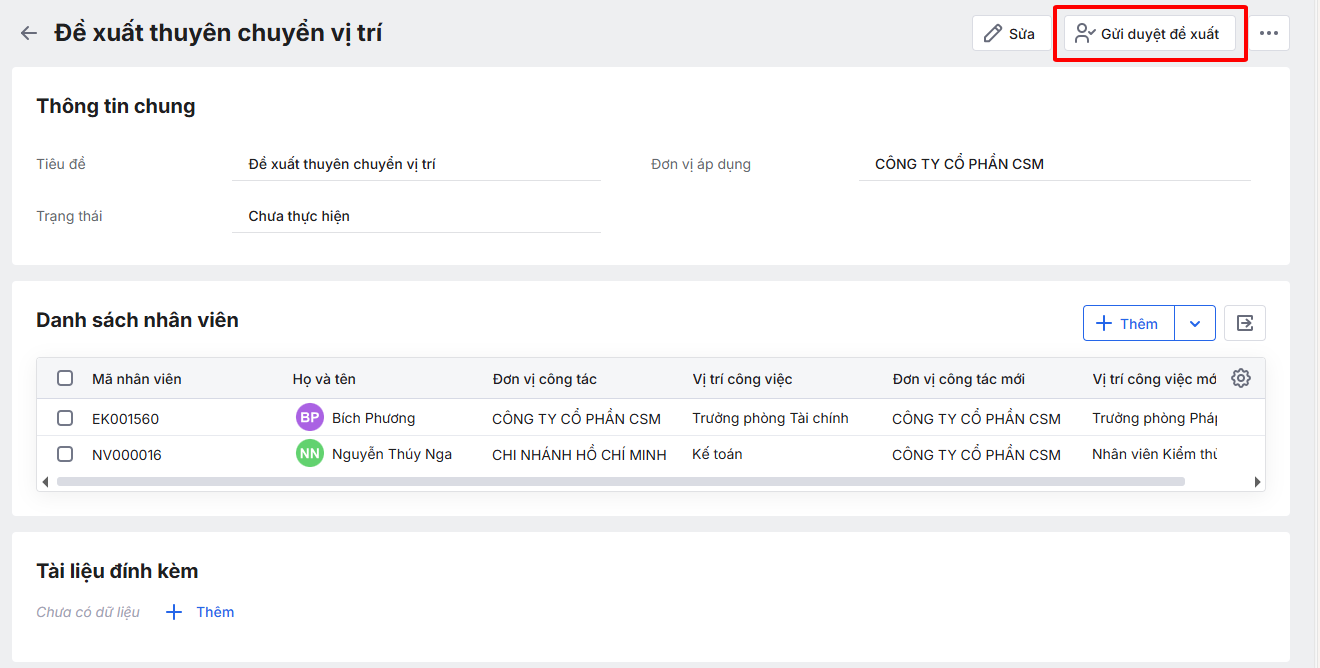Click the export employee list icon
Viewport: 1320px width, 668px height.
pyautogui.click(x=1245, y=323)
